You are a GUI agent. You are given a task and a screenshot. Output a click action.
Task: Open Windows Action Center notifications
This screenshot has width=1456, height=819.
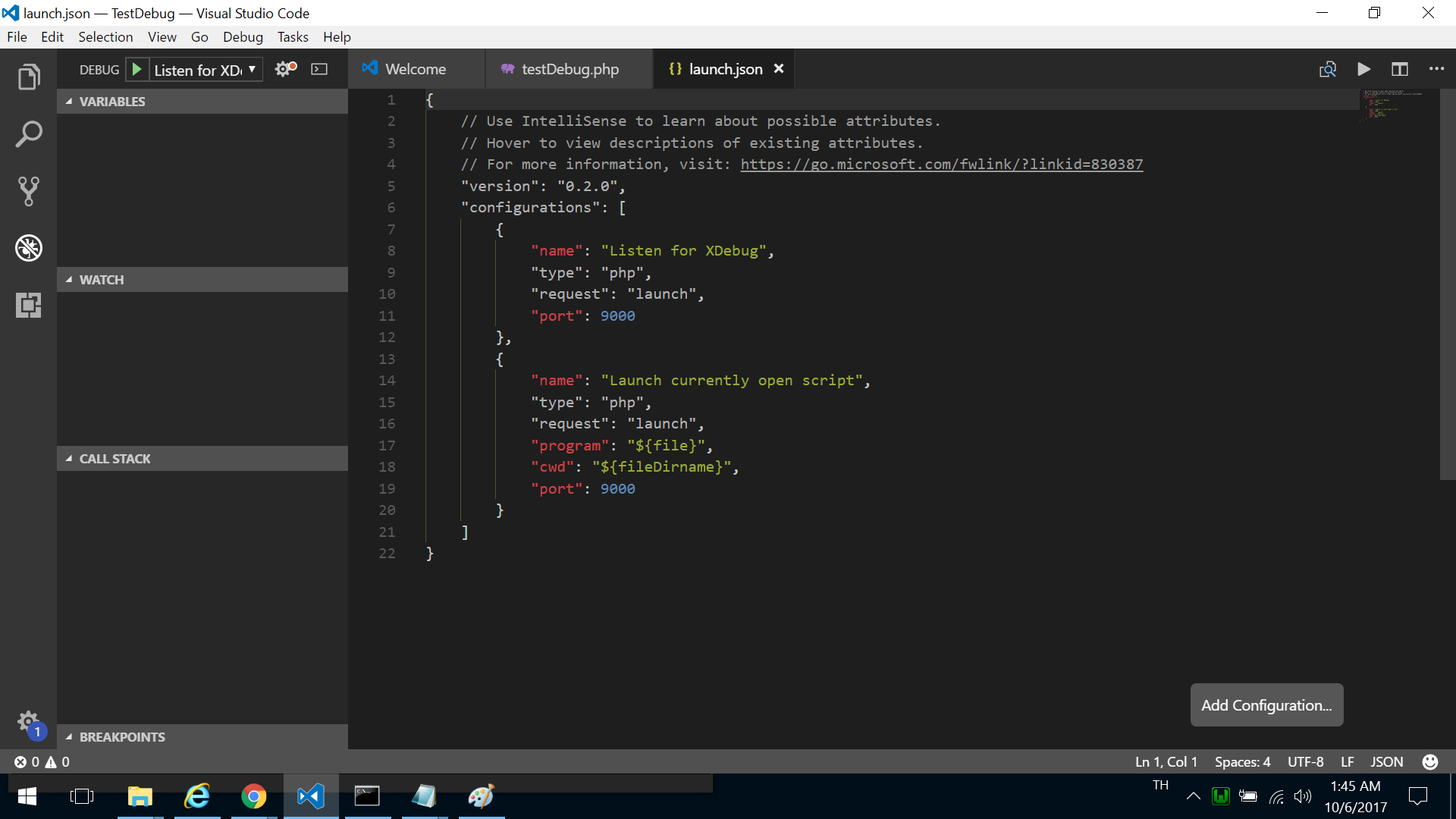tap(1417, 796)
